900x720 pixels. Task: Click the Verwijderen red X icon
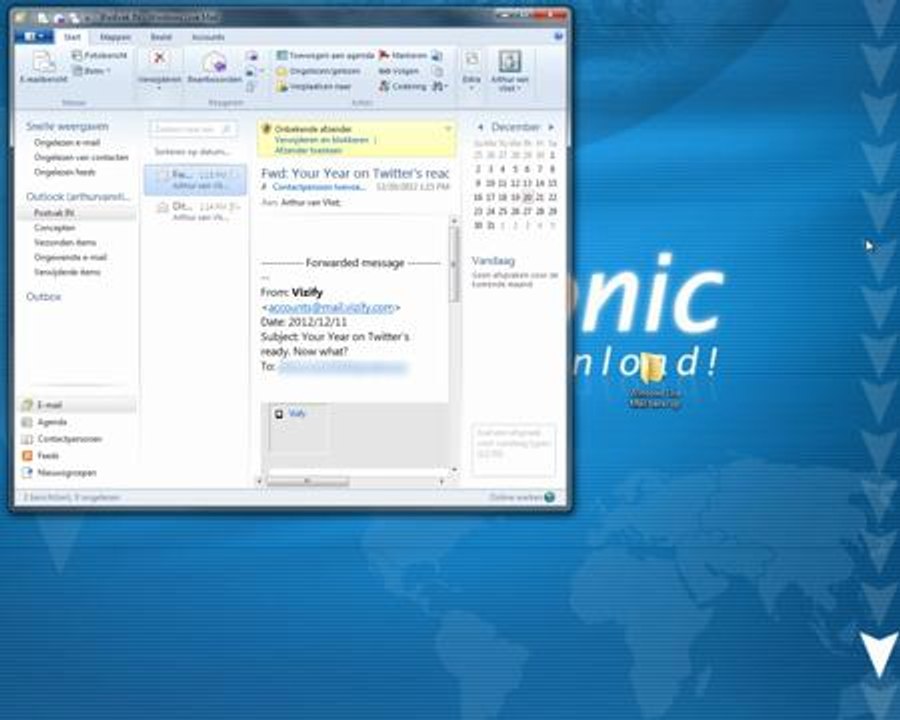[159, 58]
